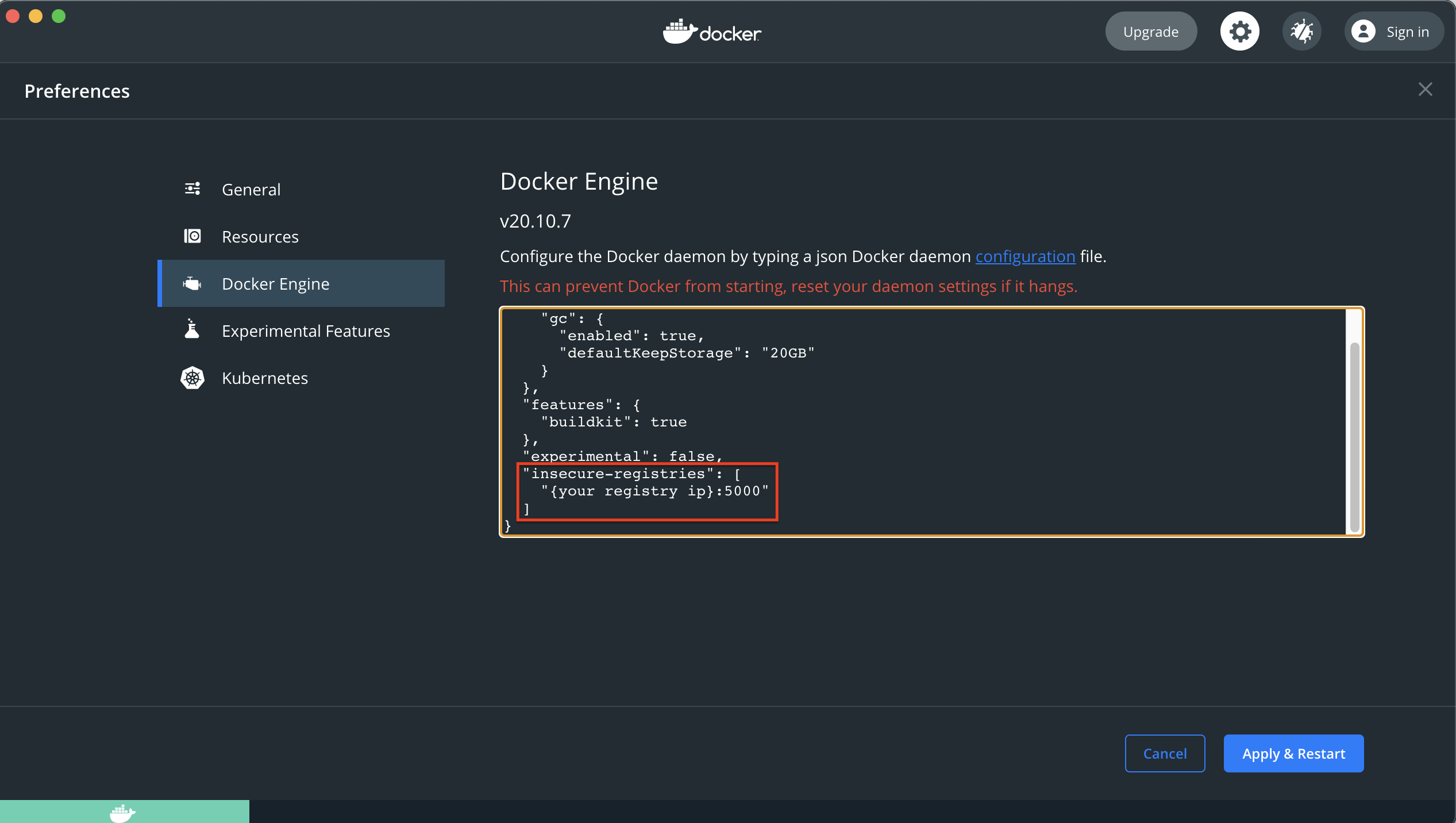Select the Kubernetes preferences tab
The width and height of the screenshot is (1456, 823).
(264, 378)
